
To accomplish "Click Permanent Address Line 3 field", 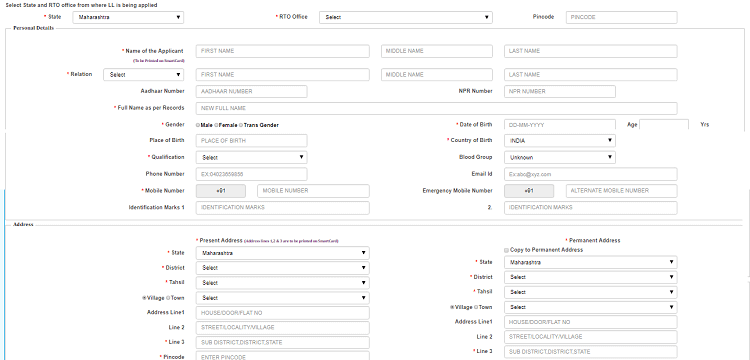I will [x=591, y=351].
